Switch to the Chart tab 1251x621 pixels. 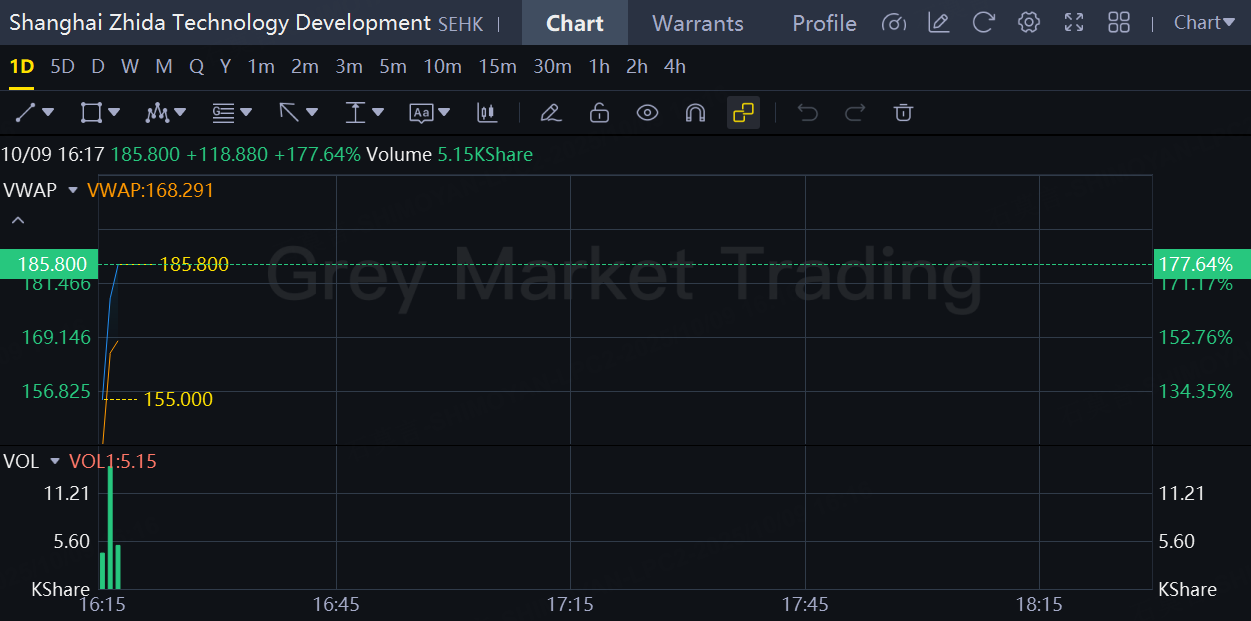point(575,22)
